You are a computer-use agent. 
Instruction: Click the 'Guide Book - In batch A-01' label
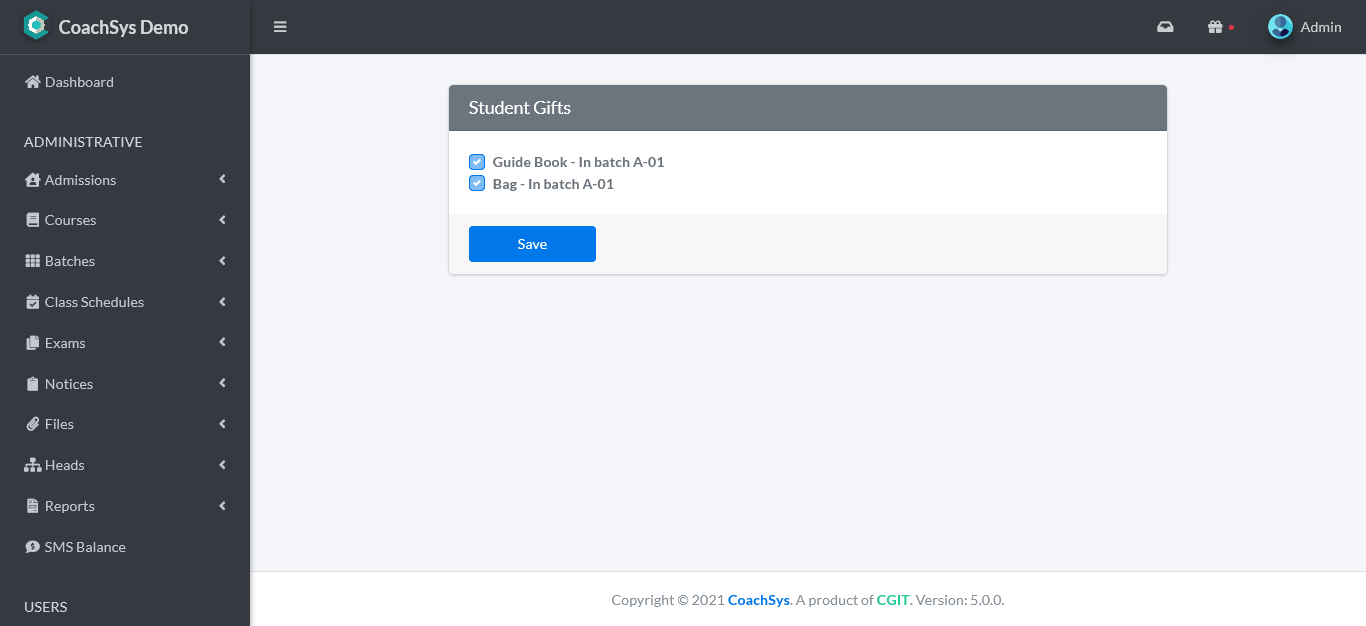[x=578, y=162]
